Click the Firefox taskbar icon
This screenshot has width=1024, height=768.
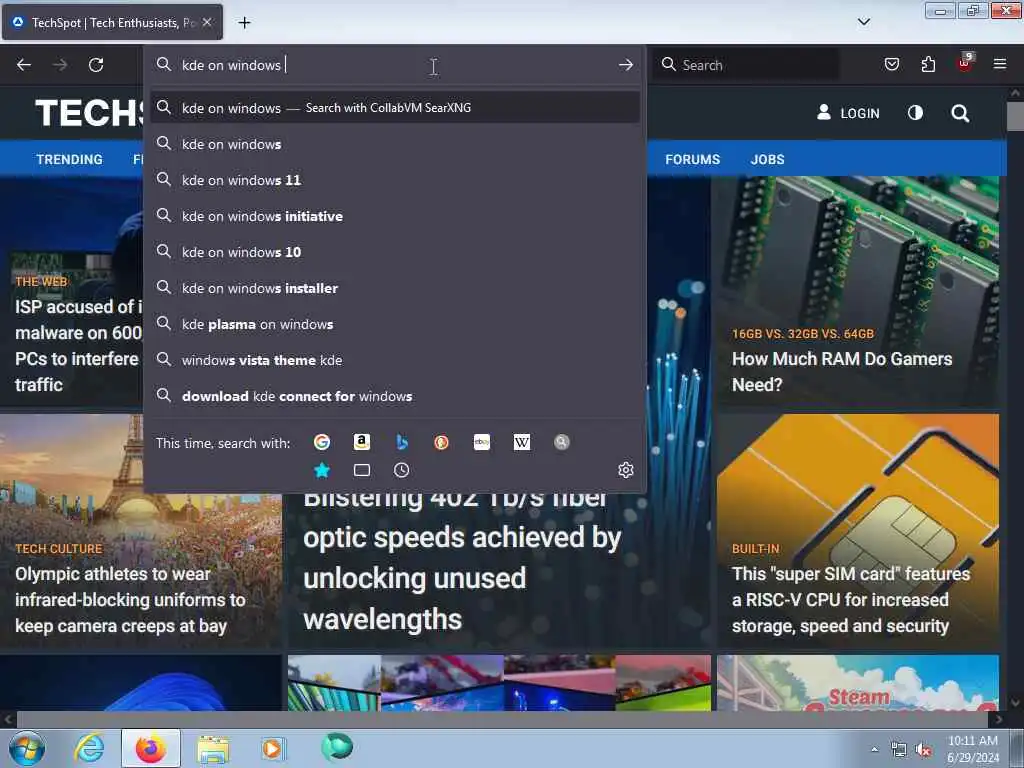151,748
